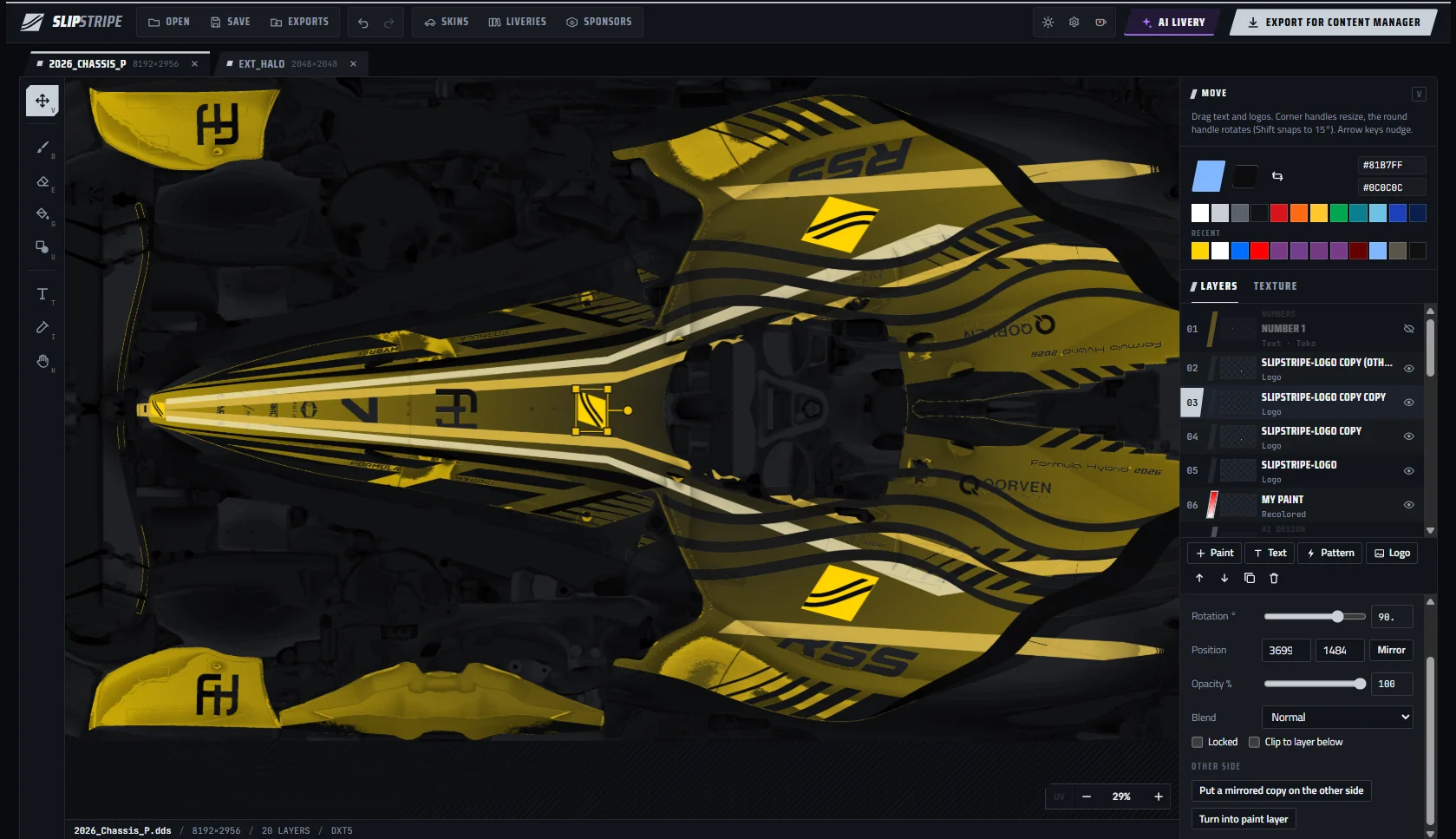The image size is (1456, 839).
Task: Select the Text tool in left toolbar
Action: [42, 294]
